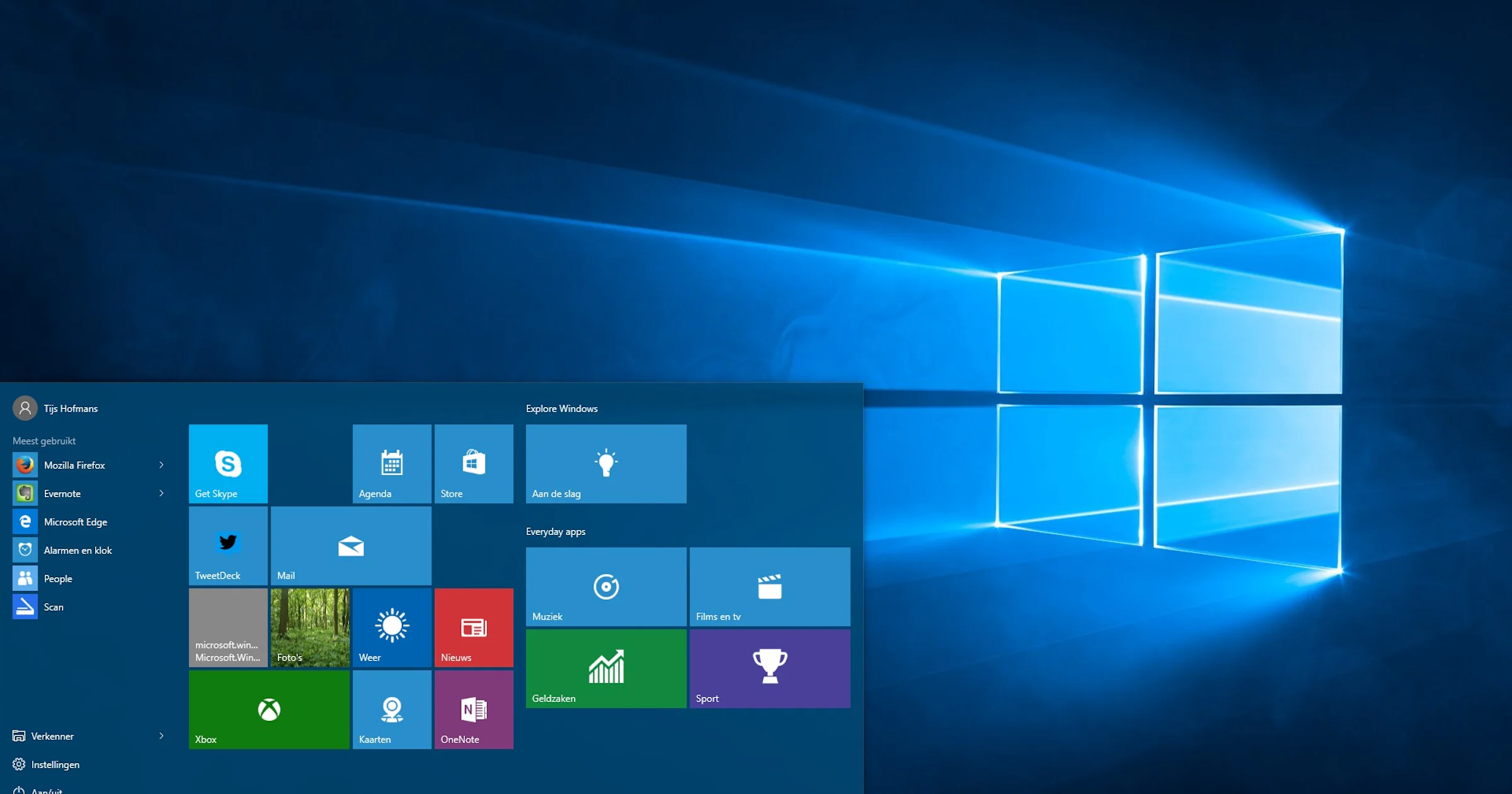The image size is (1512, 794).
Task: Launch Microsoft Edge from the list
Action: [76, 522]
